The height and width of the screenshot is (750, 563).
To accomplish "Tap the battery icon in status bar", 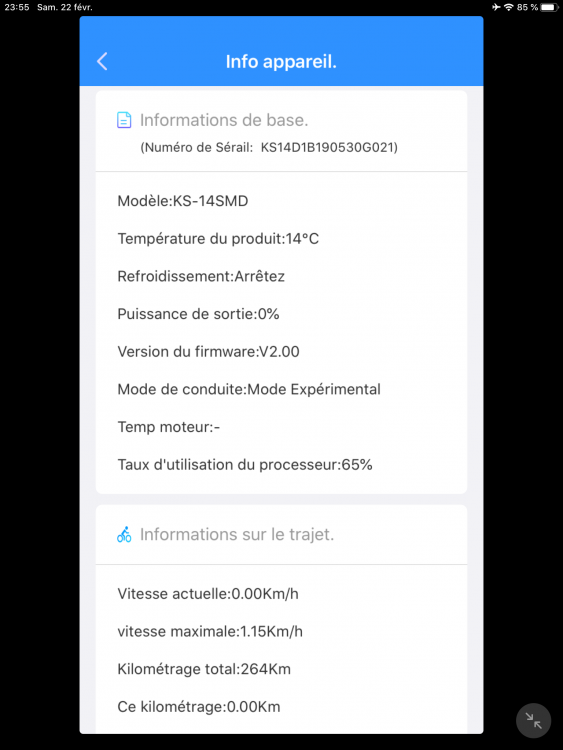I will click(550, 7).
